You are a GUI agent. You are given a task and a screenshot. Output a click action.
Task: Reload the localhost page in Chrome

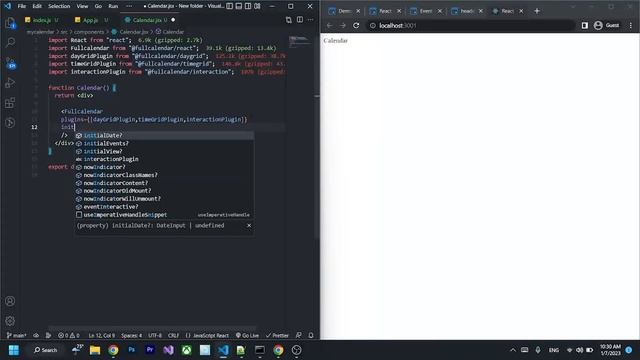pyautogui.click(x=356, y=25)
